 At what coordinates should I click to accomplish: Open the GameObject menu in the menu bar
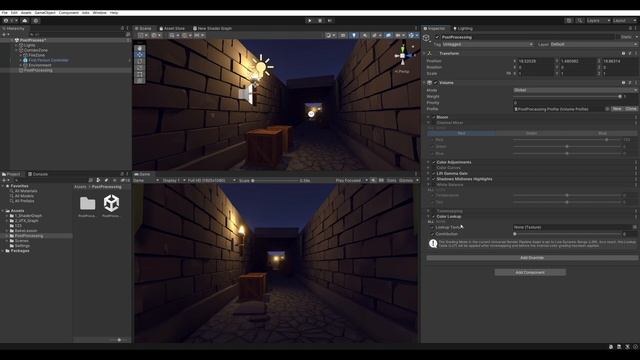(45, 13)
